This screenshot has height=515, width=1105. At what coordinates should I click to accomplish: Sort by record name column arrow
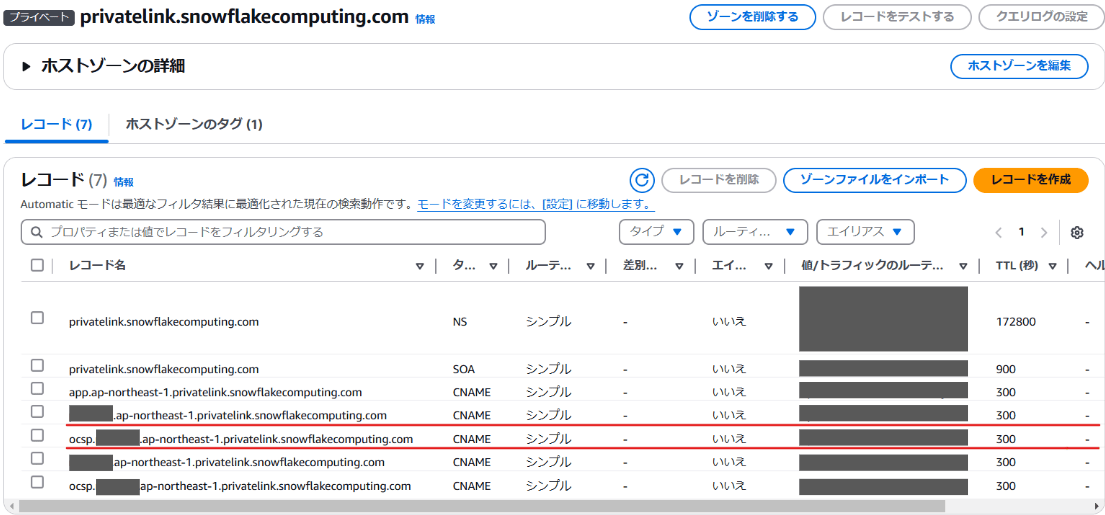point(420,266)
